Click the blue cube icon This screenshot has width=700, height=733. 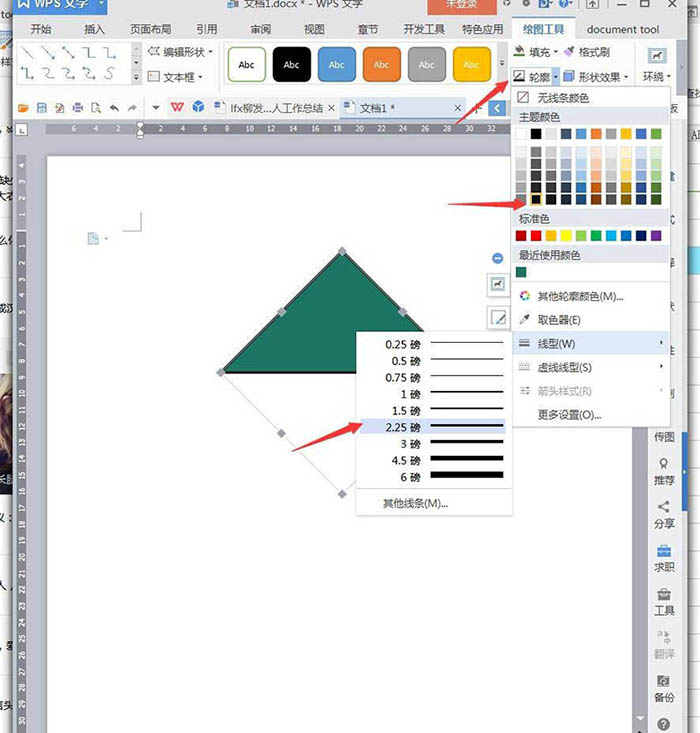pyautogui.click(x=198, y=107)
